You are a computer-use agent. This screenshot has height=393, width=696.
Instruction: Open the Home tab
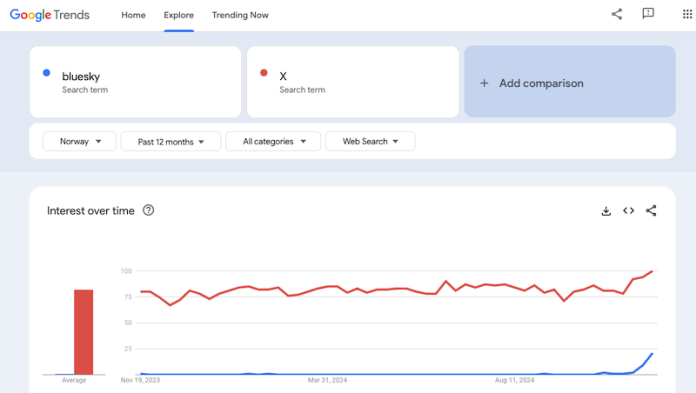point(133,15)
